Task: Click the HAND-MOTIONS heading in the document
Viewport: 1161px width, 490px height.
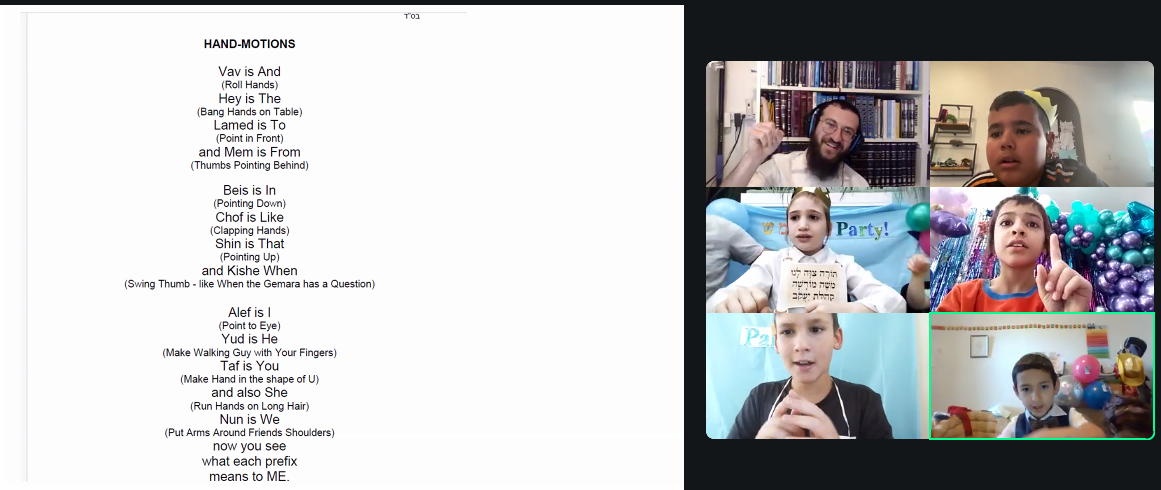Action: [249, 44]
